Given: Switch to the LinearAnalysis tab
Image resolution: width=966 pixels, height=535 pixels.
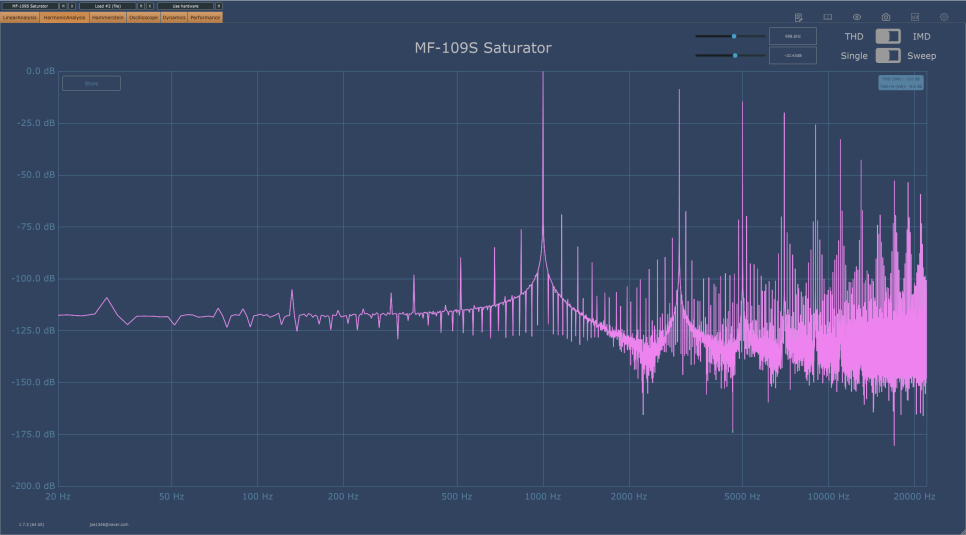Looking at the screenshot, I should pyautogui.click(x=20, y=17).
